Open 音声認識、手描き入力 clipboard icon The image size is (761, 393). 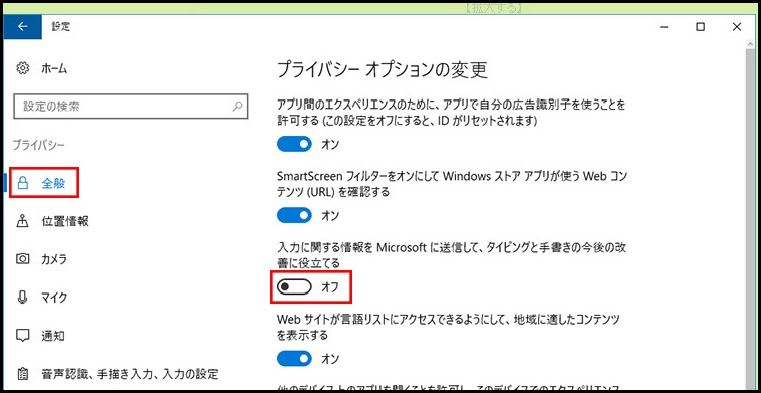22,374
